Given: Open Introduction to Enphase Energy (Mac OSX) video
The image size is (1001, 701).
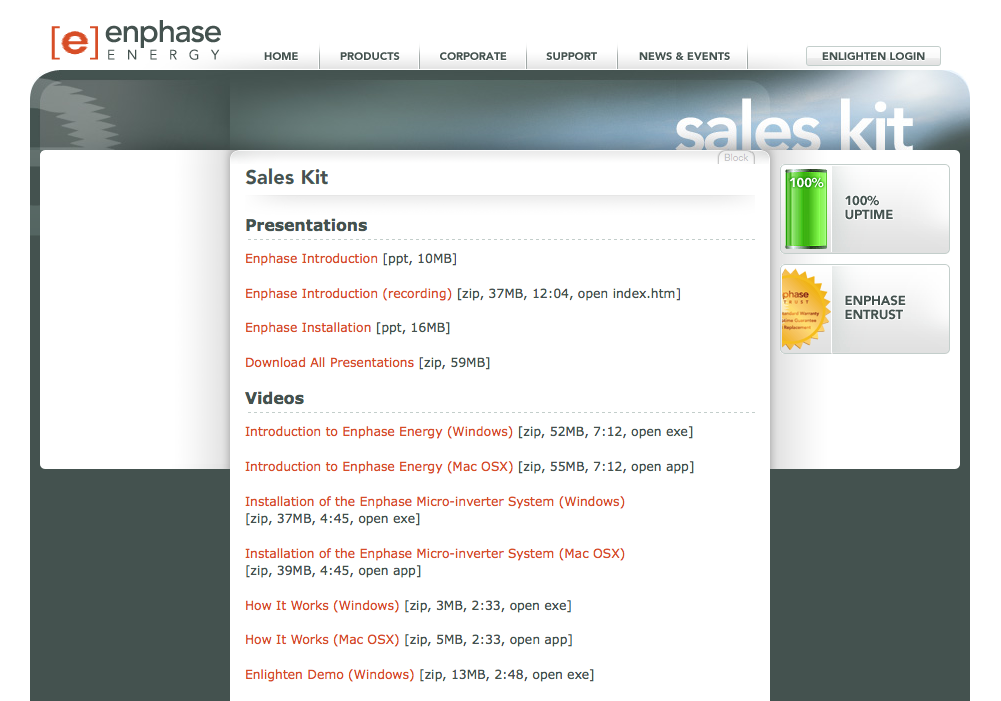Looking at the screenshot, I should coord(379,467).
